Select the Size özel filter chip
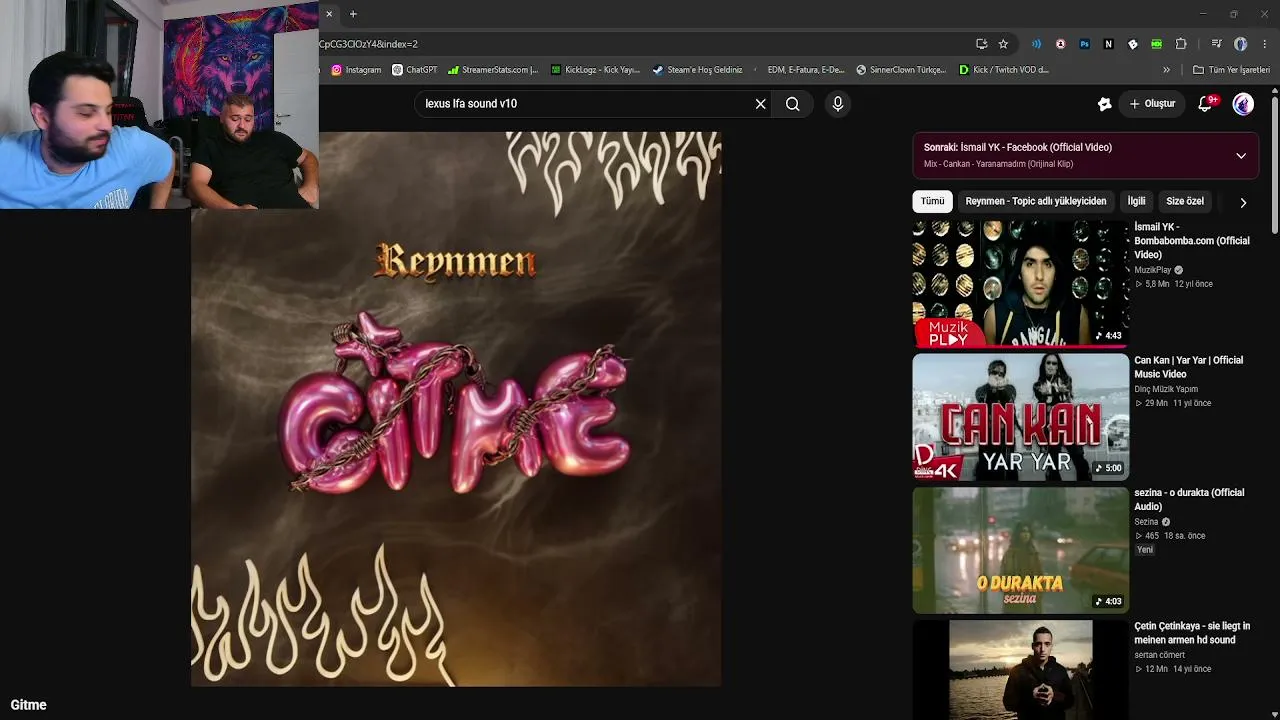Viewport: 1280px width, 720px height. [1185, 201]
